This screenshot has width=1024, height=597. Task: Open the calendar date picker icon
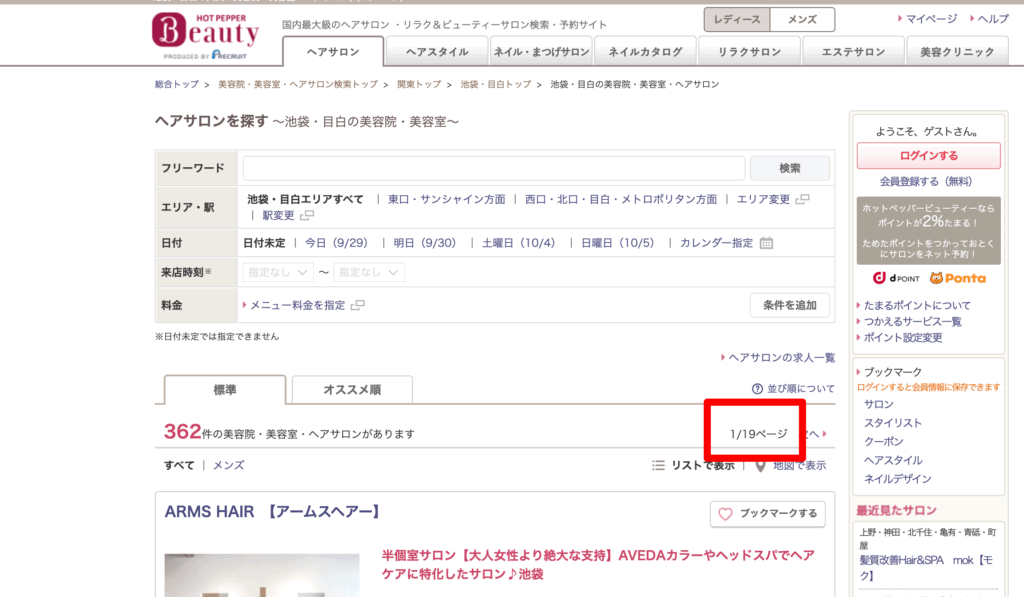[x=766, y=243]
